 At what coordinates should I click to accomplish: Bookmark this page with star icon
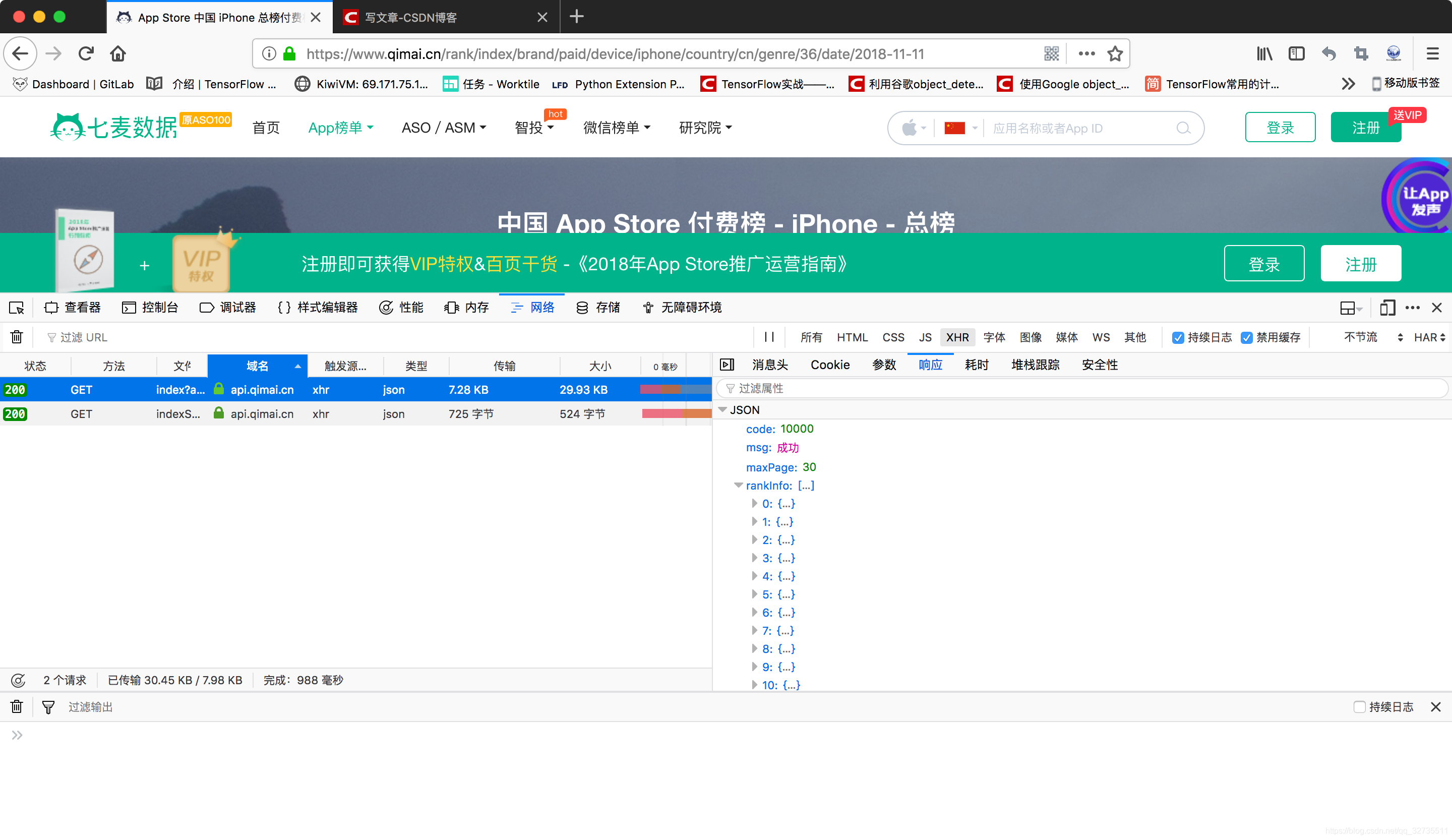pyautogui.click(x=1115, y=53)
